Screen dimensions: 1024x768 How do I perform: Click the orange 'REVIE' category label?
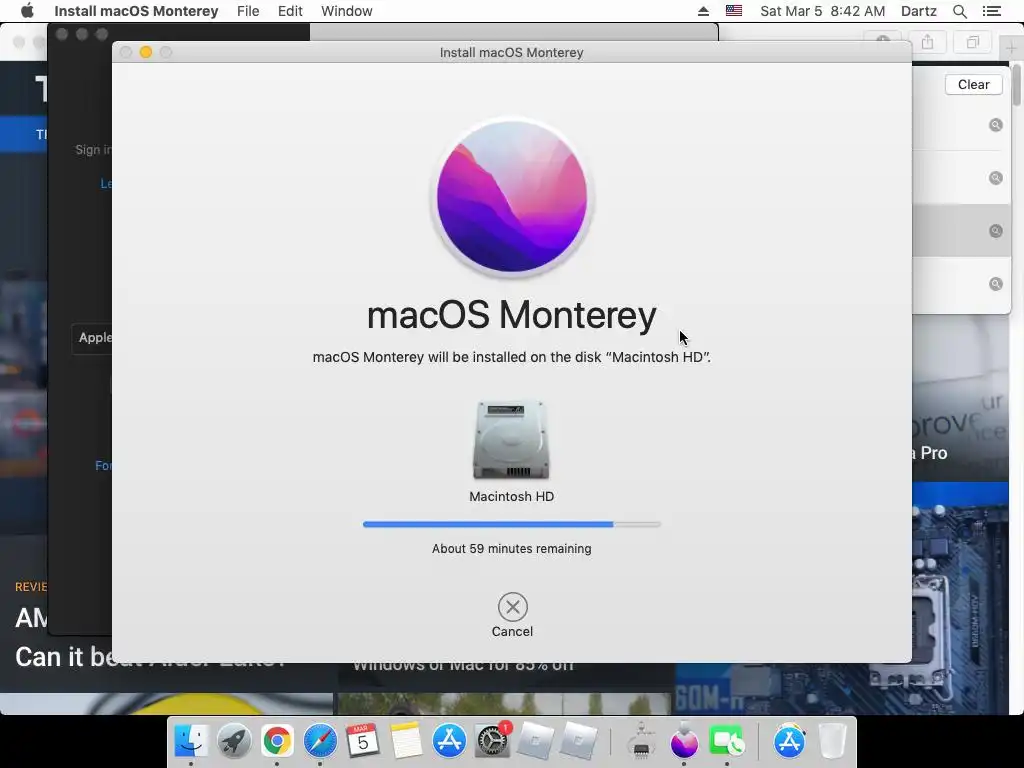click(31, 586)
